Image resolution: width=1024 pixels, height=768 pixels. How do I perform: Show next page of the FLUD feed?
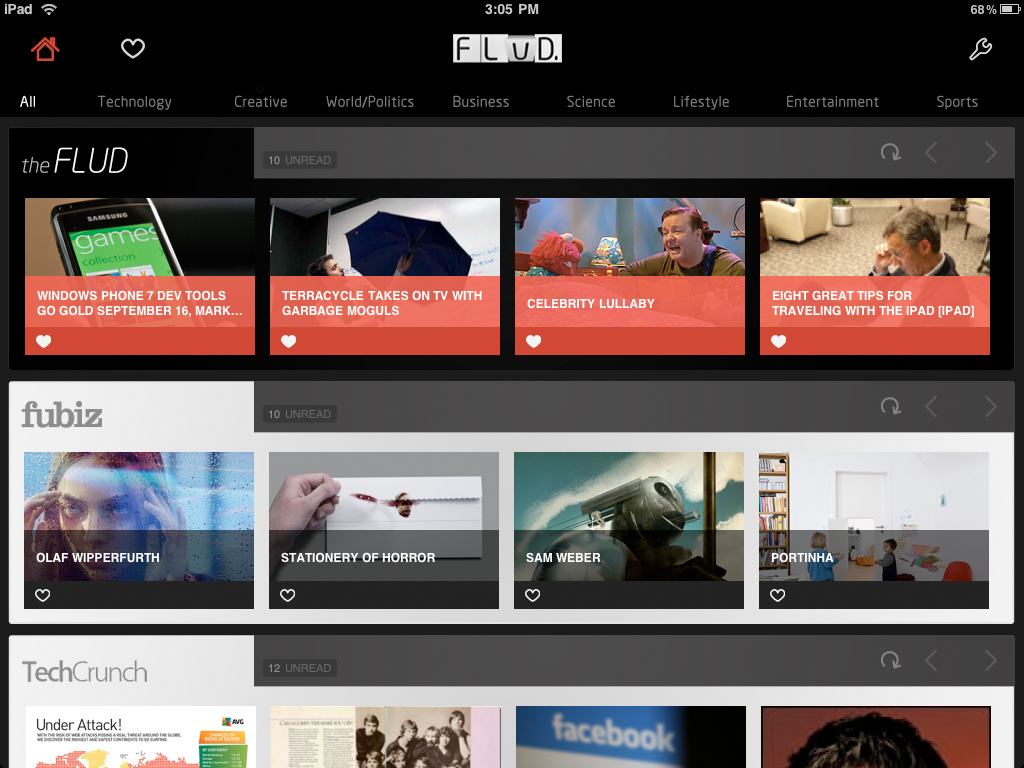tap(991, 153)
